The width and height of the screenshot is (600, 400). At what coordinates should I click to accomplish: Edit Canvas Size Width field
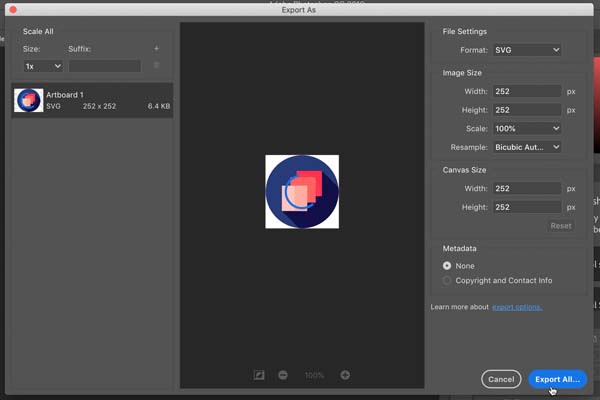(x=527, y=189)
